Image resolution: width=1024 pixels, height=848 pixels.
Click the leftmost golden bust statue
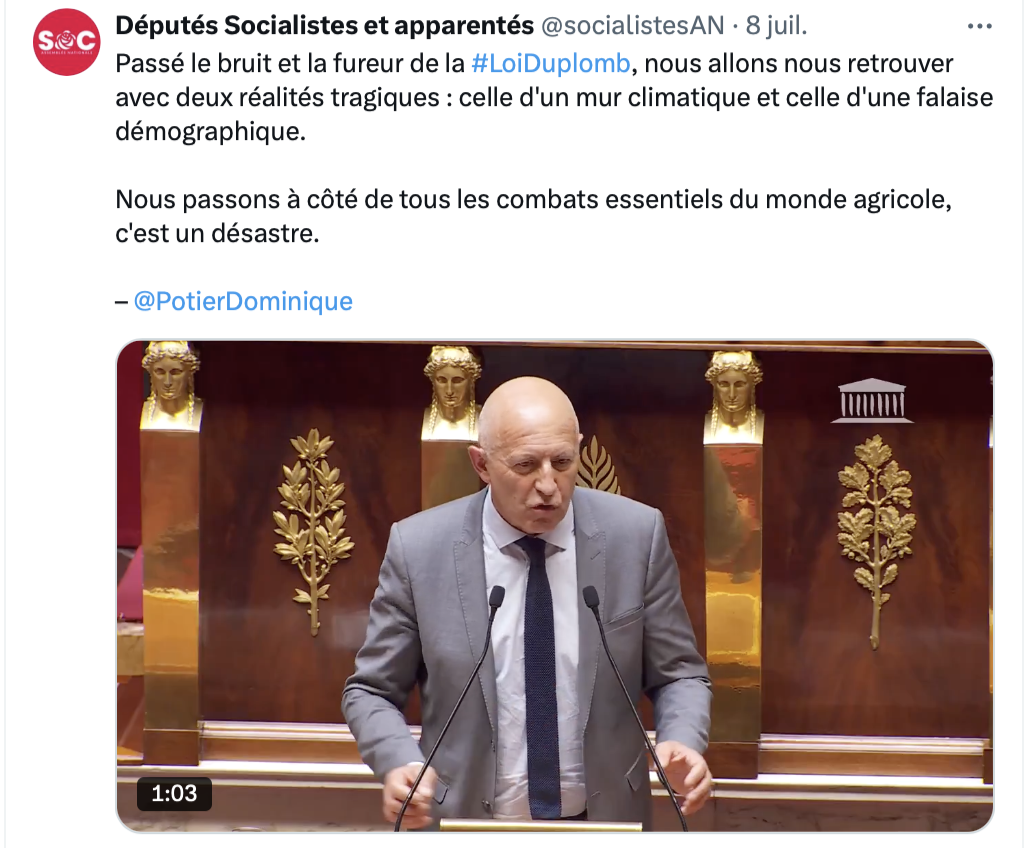point(171,383)
